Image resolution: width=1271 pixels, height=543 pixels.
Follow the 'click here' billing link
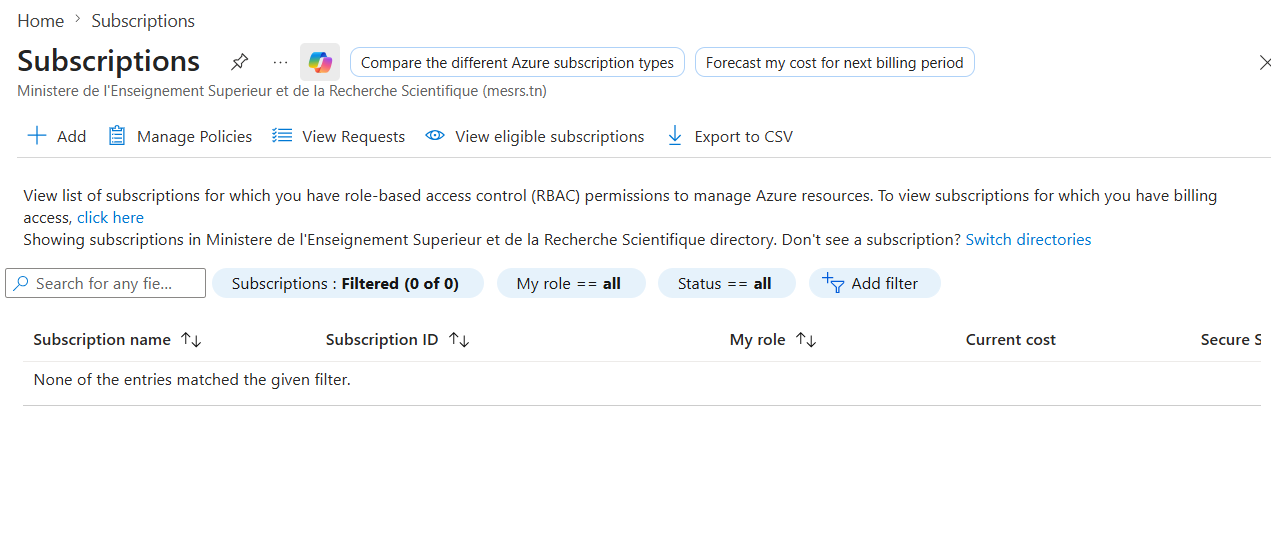click(x=110, y=218)
